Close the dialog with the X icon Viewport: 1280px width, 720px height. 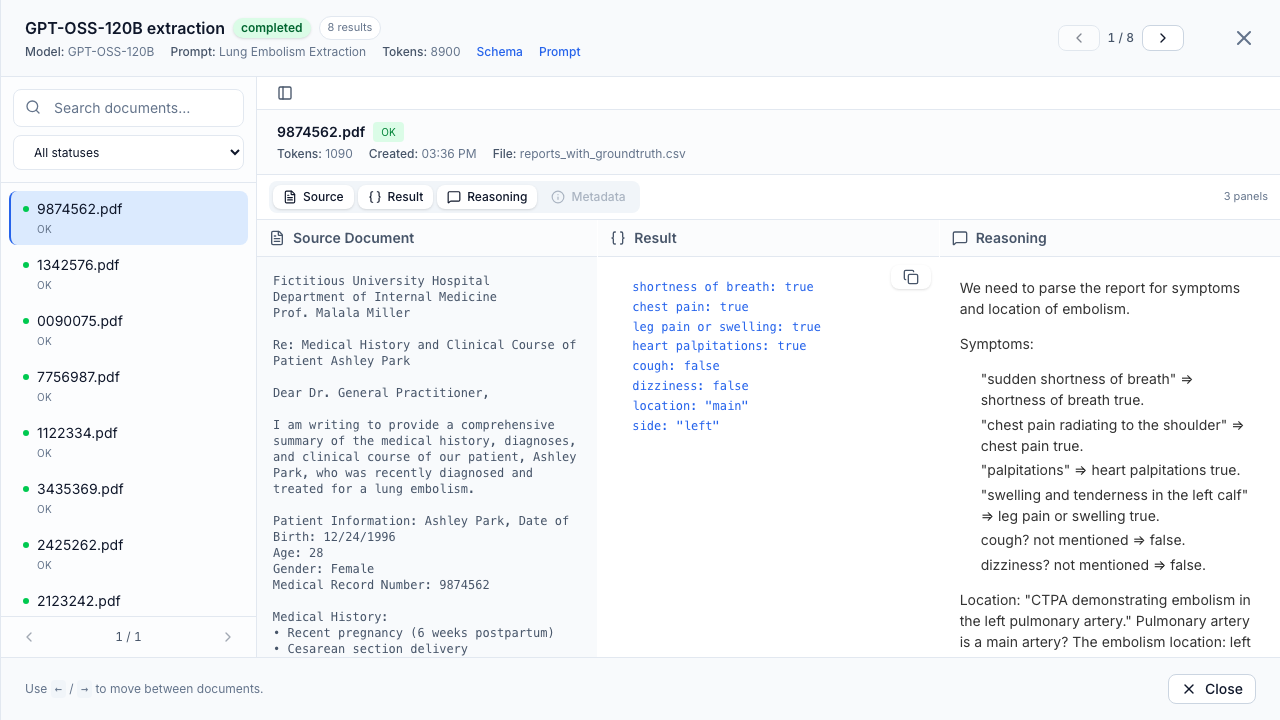(x=1244, y=38)
